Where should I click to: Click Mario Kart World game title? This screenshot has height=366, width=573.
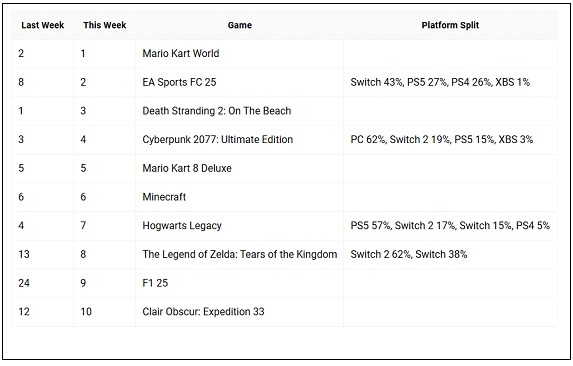[x=181, y=53]
